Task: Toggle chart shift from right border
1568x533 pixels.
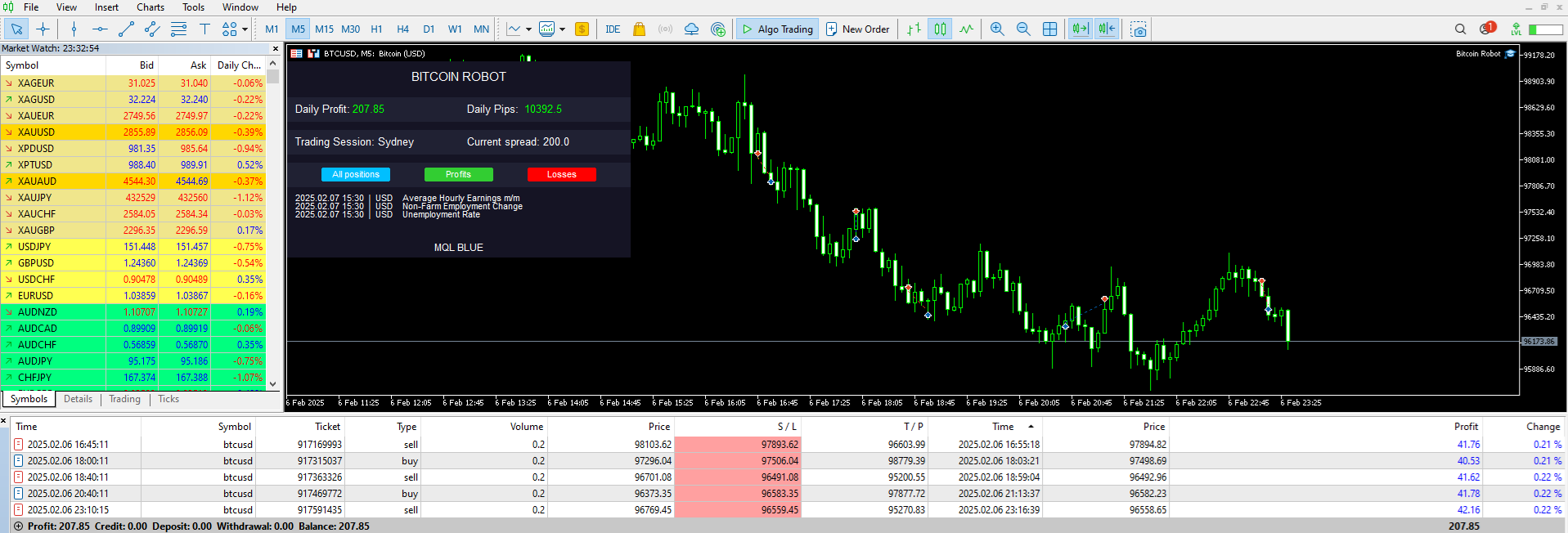Action: click(x=1107, y=29)
